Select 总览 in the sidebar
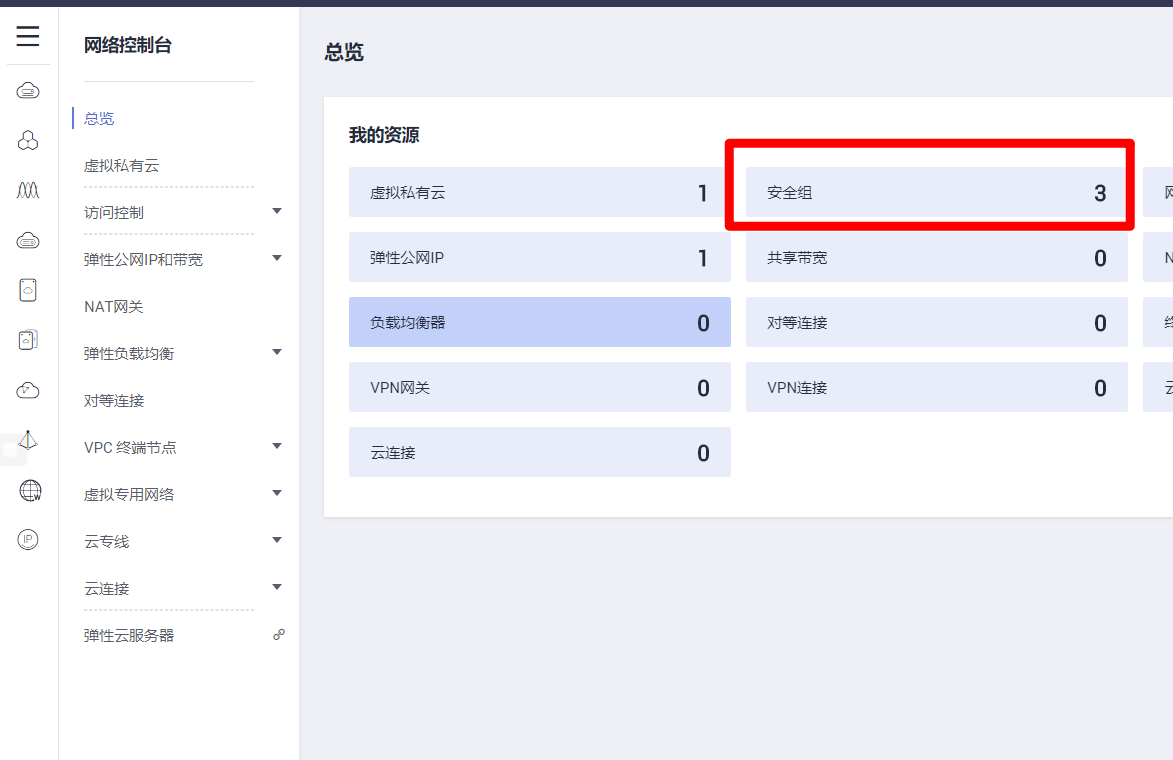1173x760 pixels. (99, 118)
